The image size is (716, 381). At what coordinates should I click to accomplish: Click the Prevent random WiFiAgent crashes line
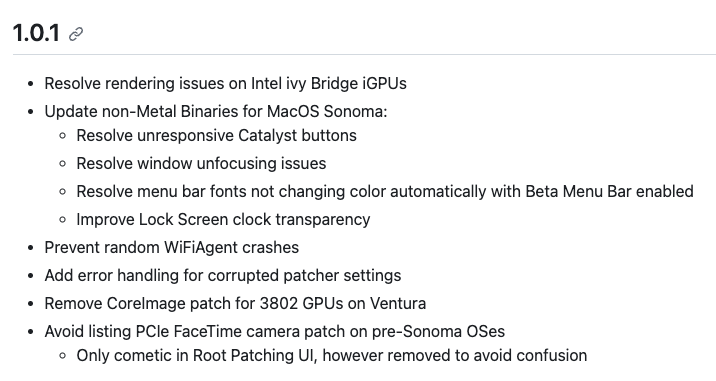(x=171, y=248)
